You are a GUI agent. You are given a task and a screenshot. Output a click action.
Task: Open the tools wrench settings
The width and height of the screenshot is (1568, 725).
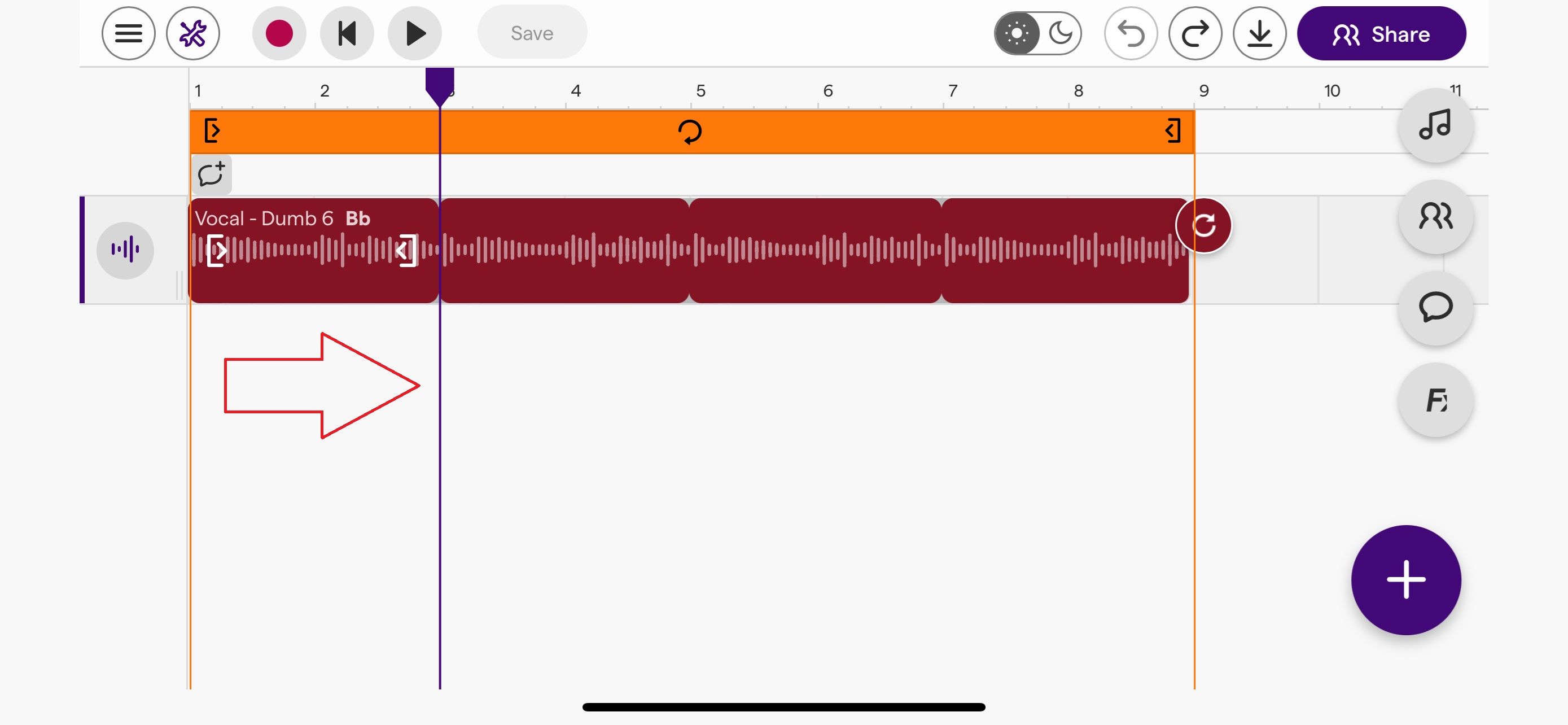(193, 33)
